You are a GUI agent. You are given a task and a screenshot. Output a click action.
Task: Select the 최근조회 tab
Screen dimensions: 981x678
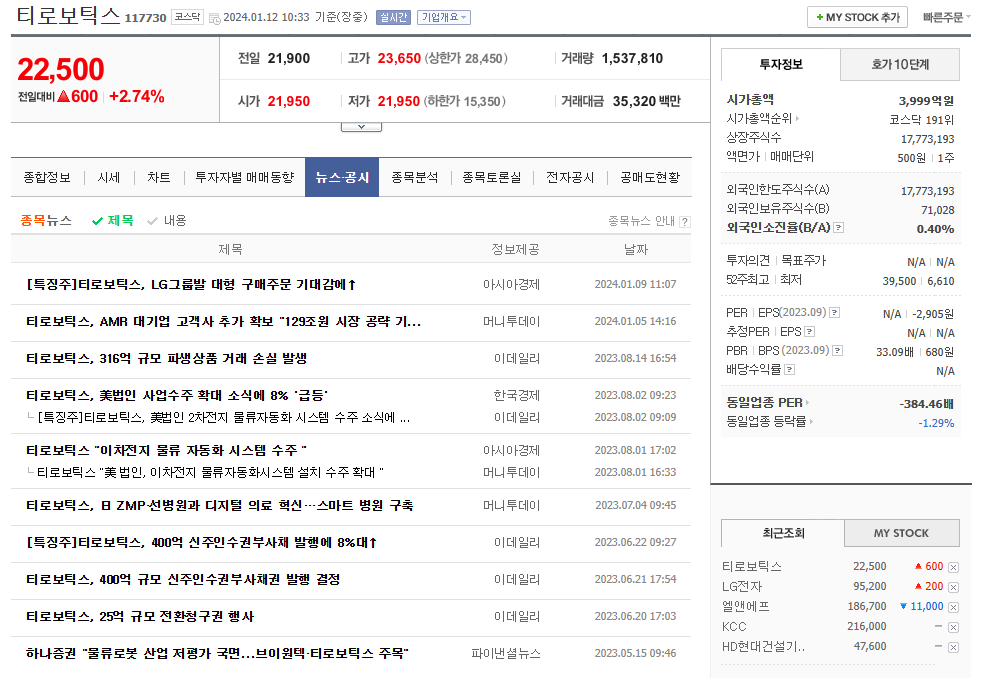click(x=783, y=534)
